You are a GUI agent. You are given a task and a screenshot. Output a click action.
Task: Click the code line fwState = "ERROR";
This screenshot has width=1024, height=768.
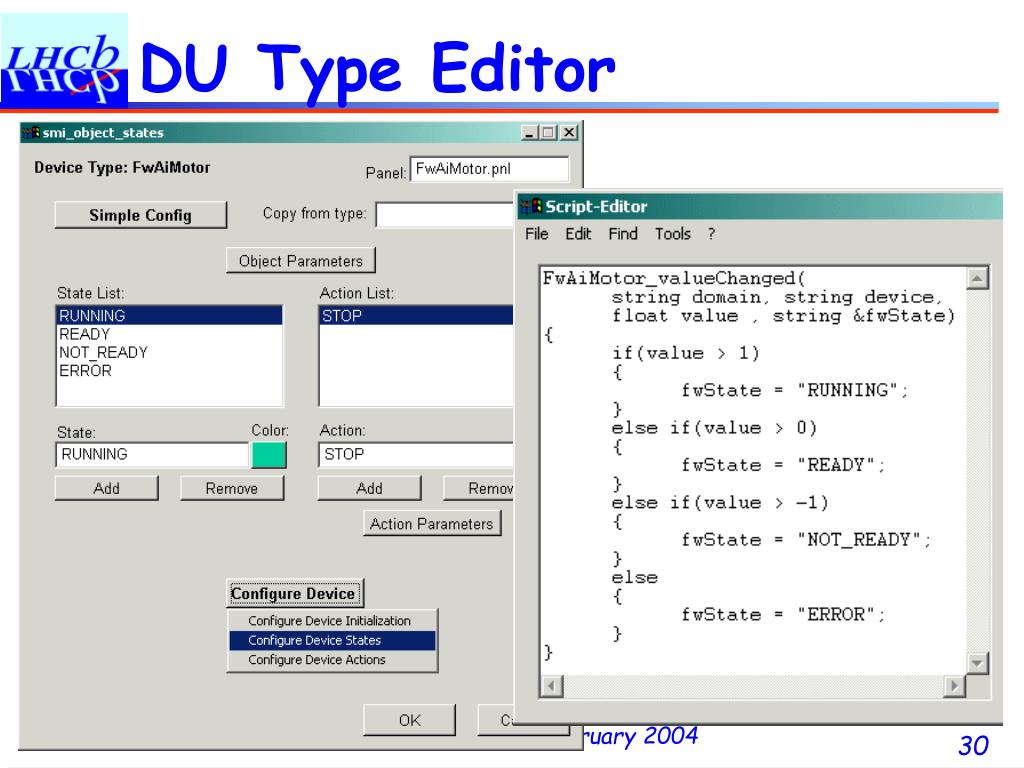coord(783,615)
